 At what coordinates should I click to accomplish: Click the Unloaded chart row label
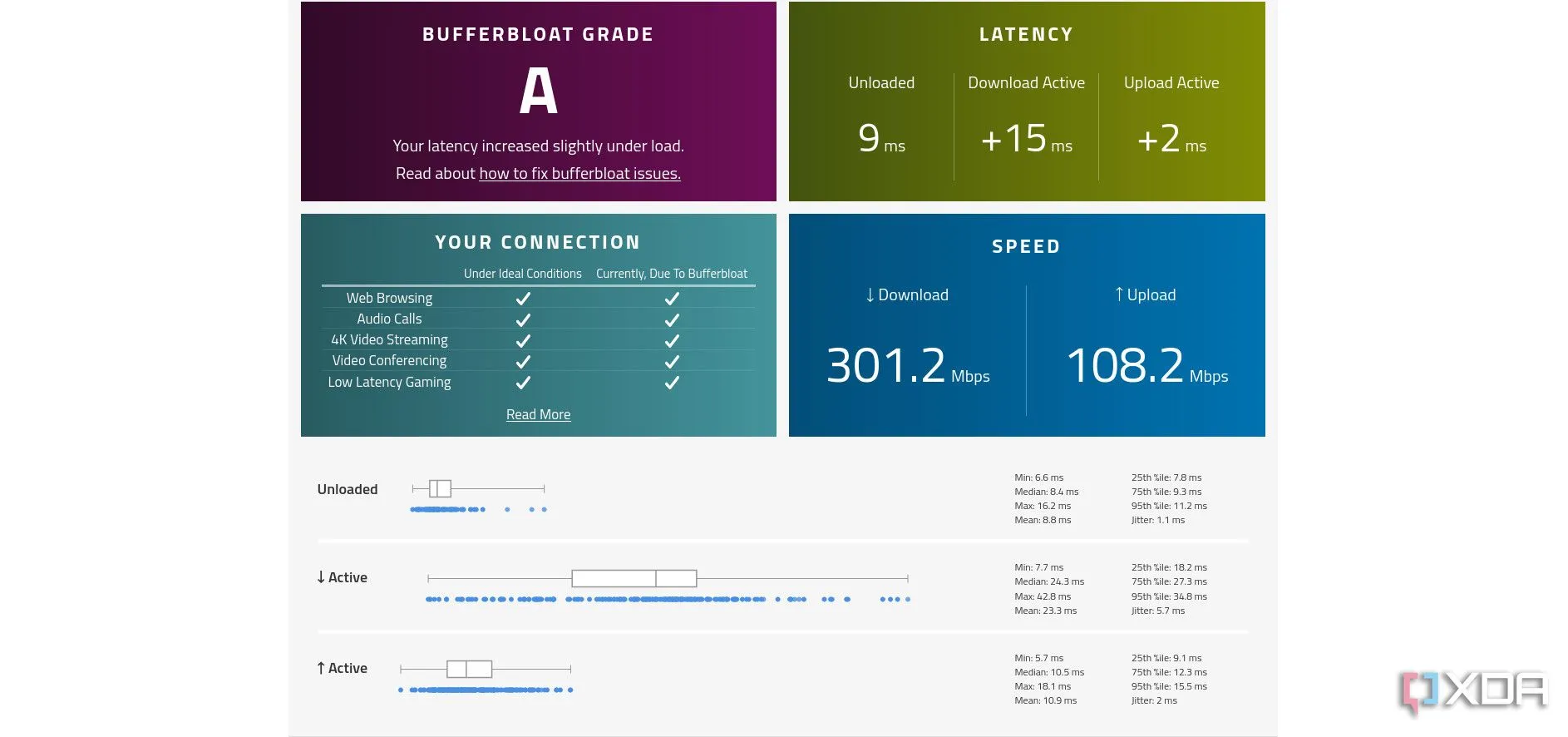tap(347, 489)
